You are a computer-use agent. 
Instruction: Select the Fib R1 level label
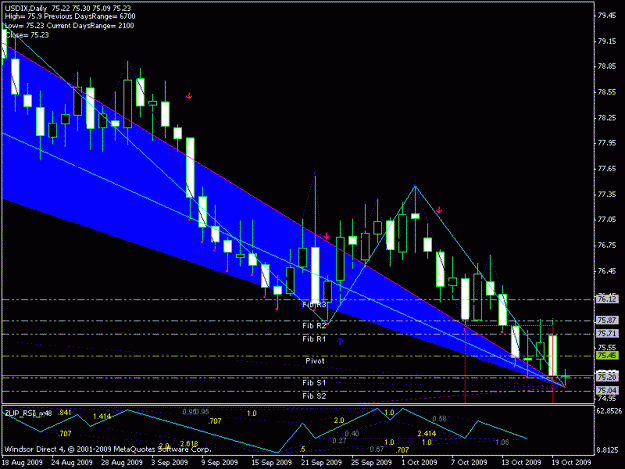pos(314,339)
